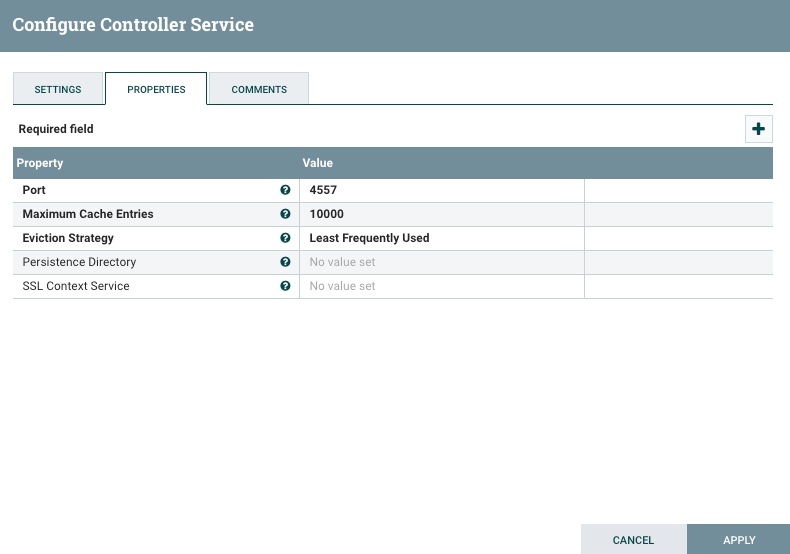Viewport: 790px width, 554px height.
Task: Edit the Maximum Cache Entries value 10000
Action: [x=440, y=214]
